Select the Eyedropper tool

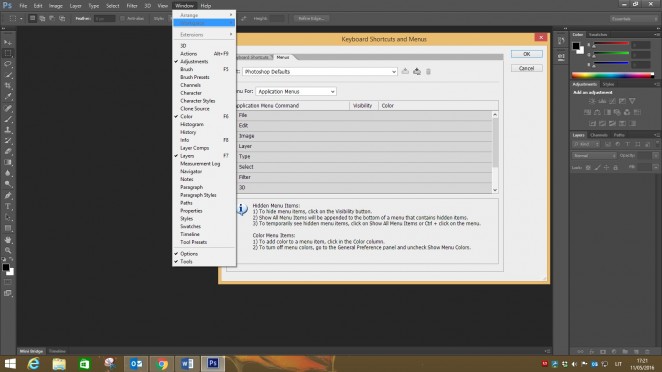click(8, 97)
